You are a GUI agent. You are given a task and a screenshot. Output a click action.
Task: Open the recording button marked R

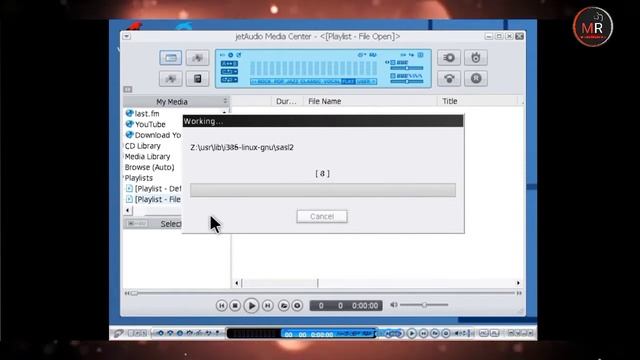pos(476,78)
